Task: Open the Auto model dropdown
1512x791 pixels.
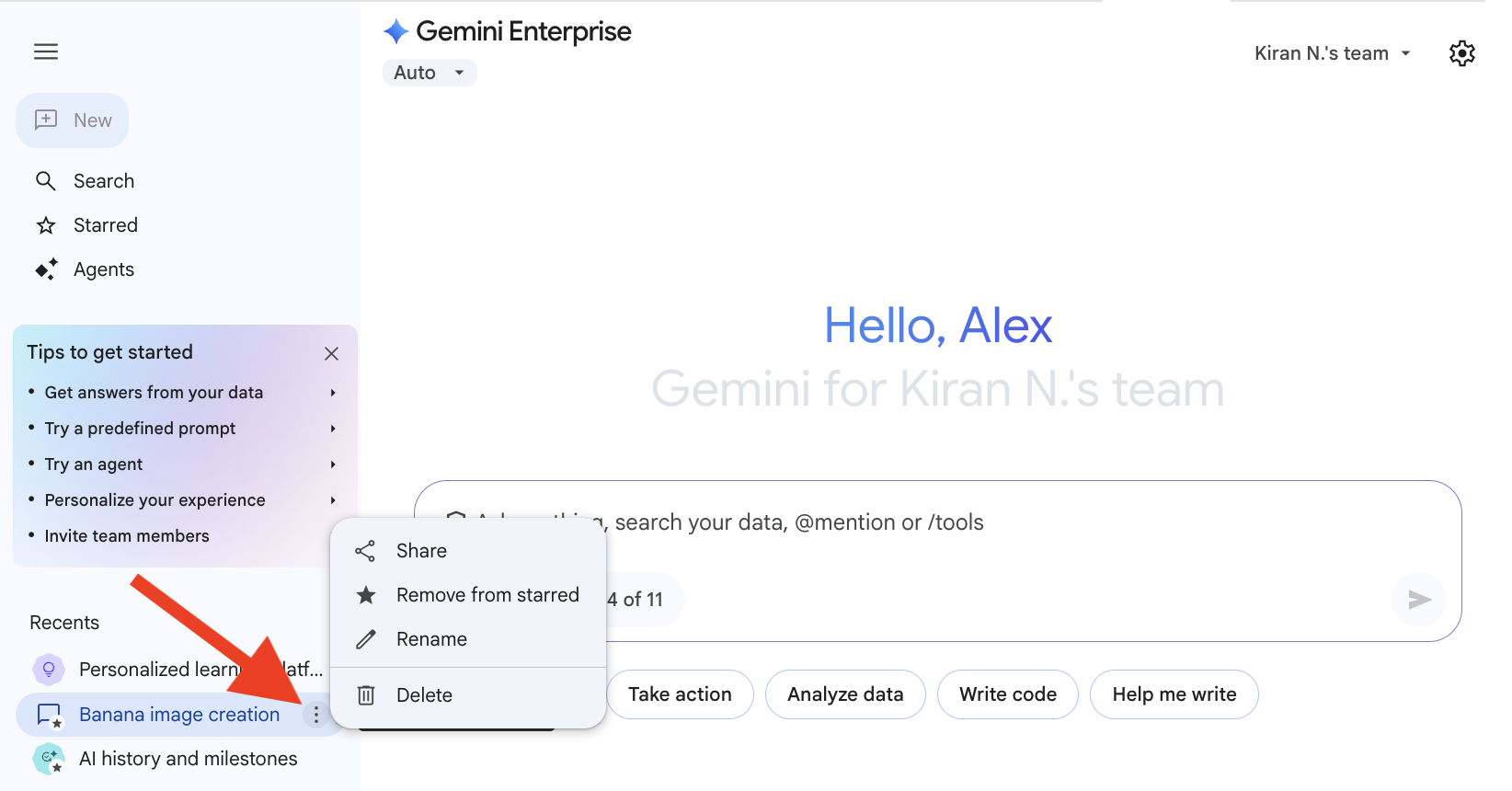Action: pos(430,73)
